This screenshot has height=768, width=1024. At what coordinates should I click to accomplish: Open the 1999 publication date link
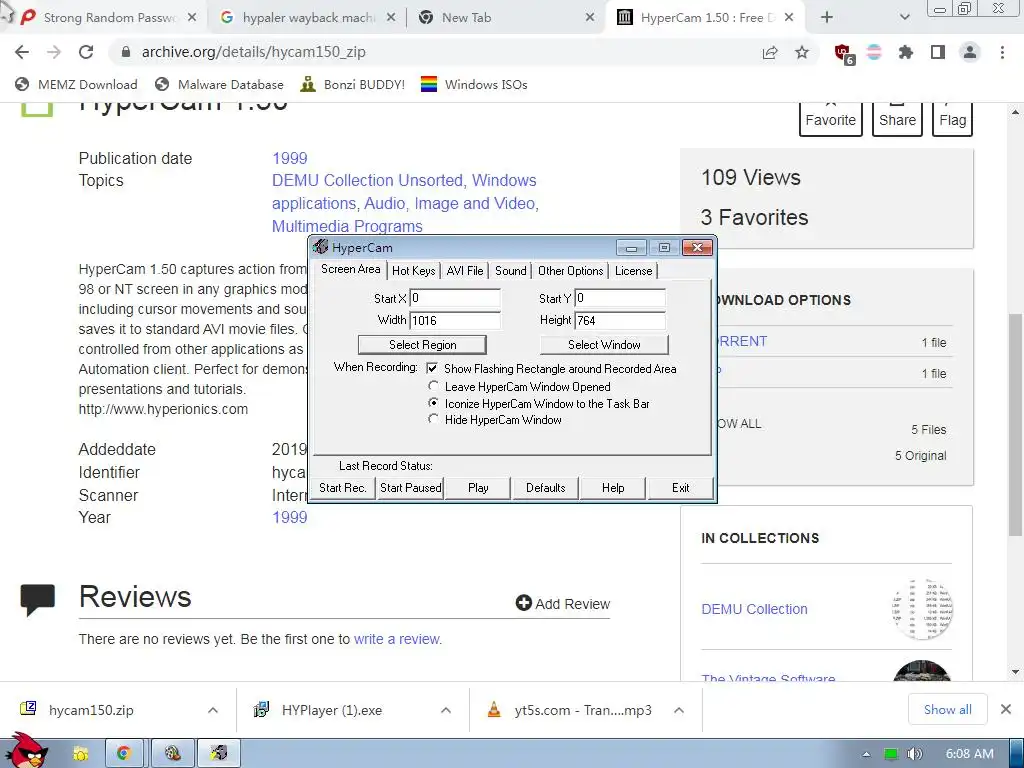(289, 158)
